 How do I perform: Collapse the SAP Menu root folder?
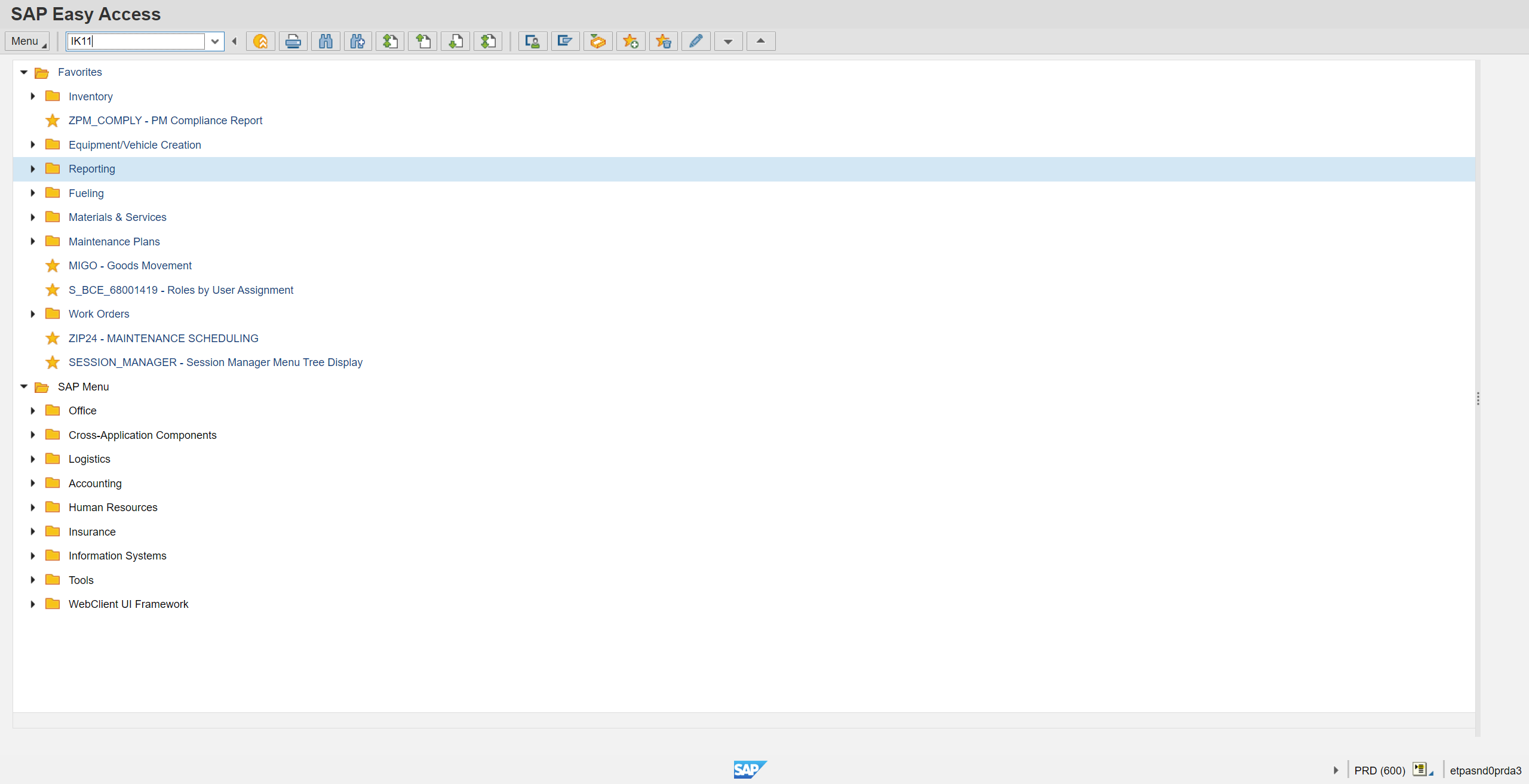[x=24, y=386]
